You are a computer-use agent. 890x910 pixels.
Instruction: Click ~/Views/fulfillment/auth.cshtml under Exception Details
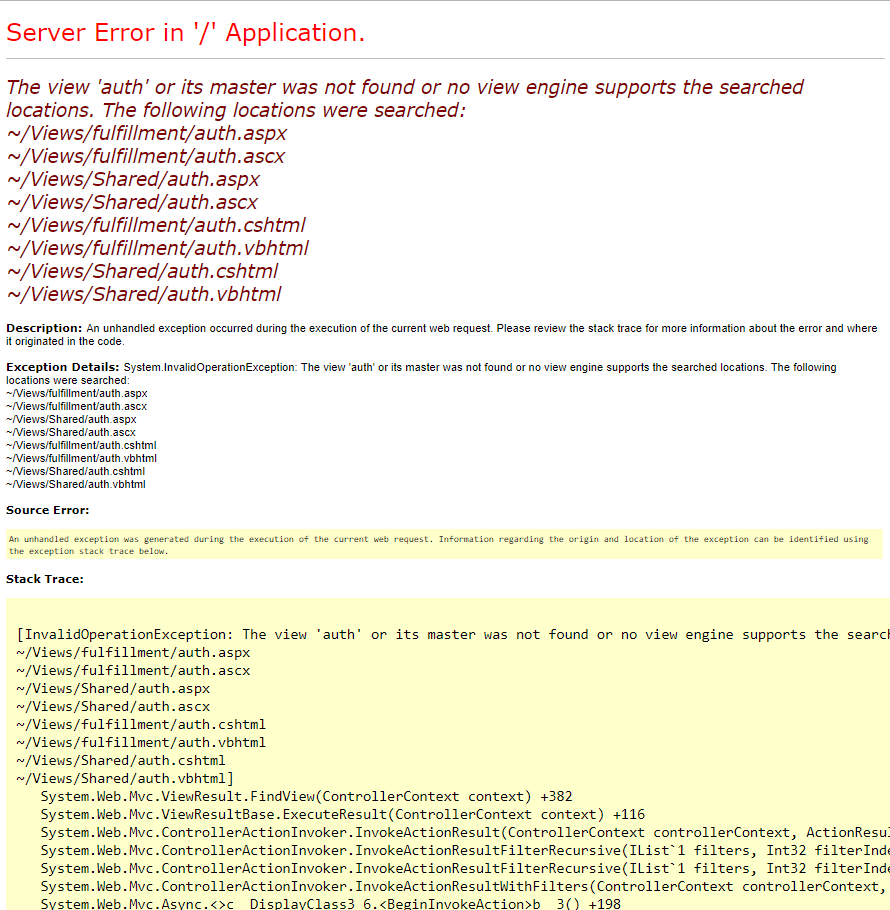coord(81,445)
